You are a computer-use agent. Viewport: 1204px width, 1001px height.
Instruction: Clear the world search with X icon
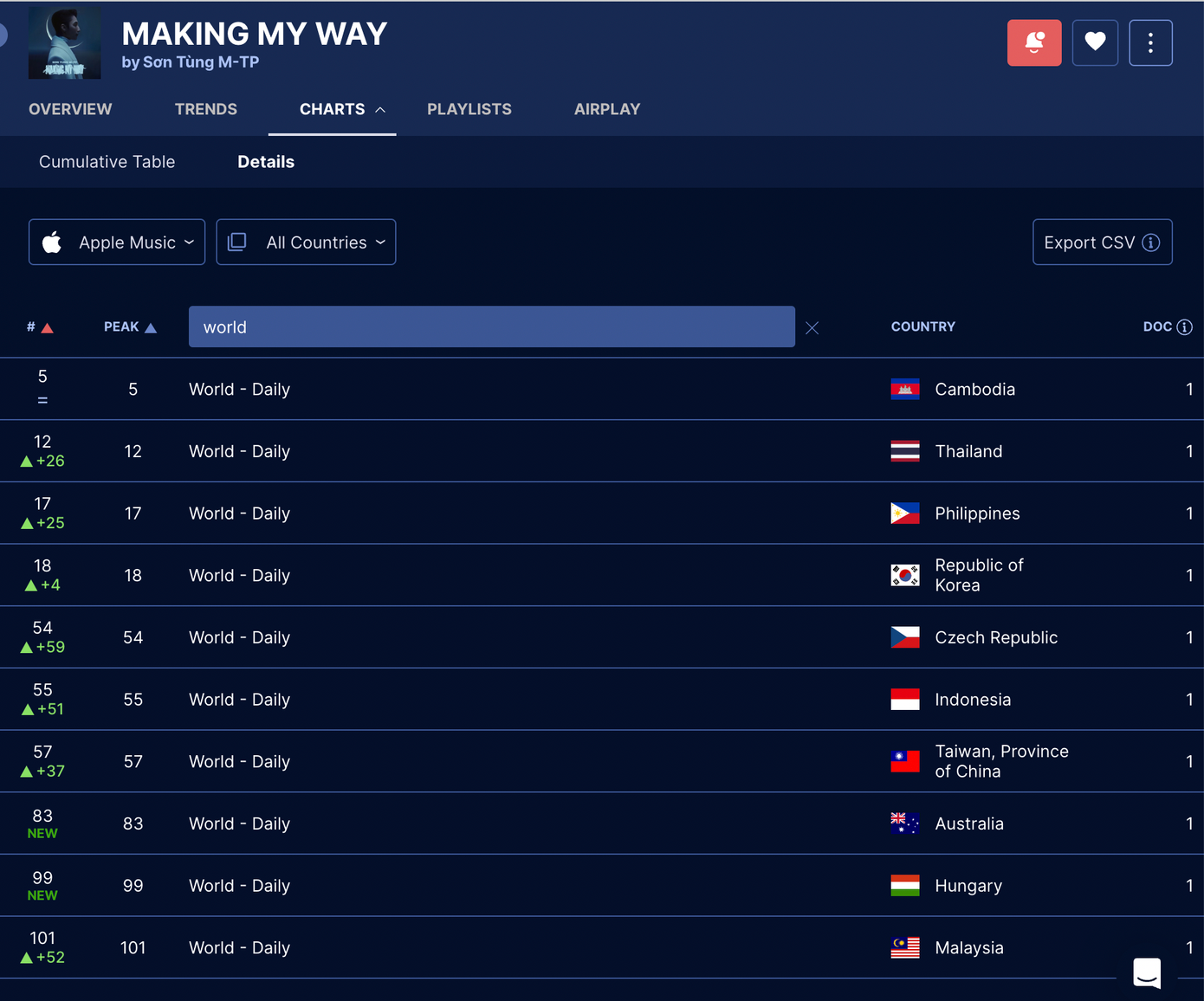pyautogui.click(x=812, y=327)
